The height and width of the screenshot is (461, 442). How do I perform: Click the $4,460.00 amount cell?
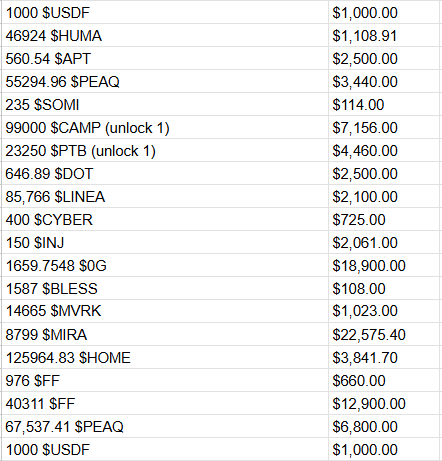click(x=384, y=150)
